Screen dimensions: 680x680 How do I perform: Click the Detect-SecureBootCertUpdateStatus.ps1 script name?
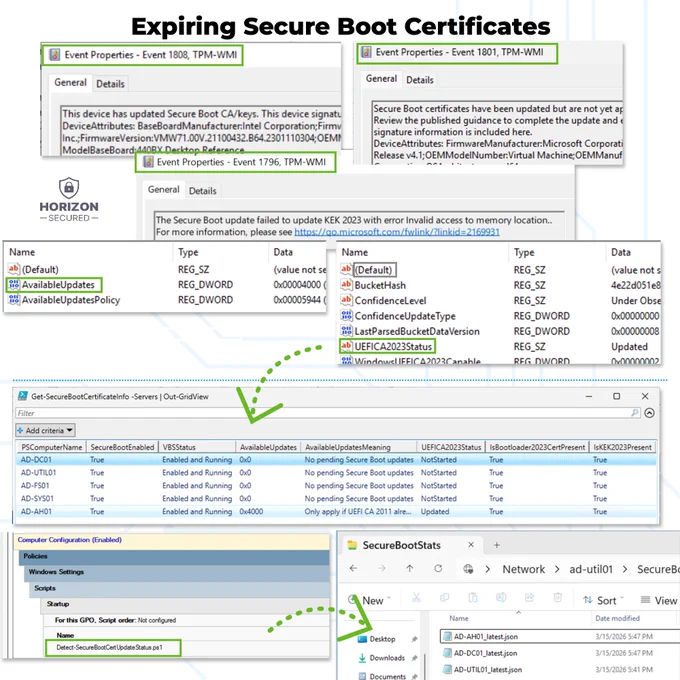coord(109,647)
